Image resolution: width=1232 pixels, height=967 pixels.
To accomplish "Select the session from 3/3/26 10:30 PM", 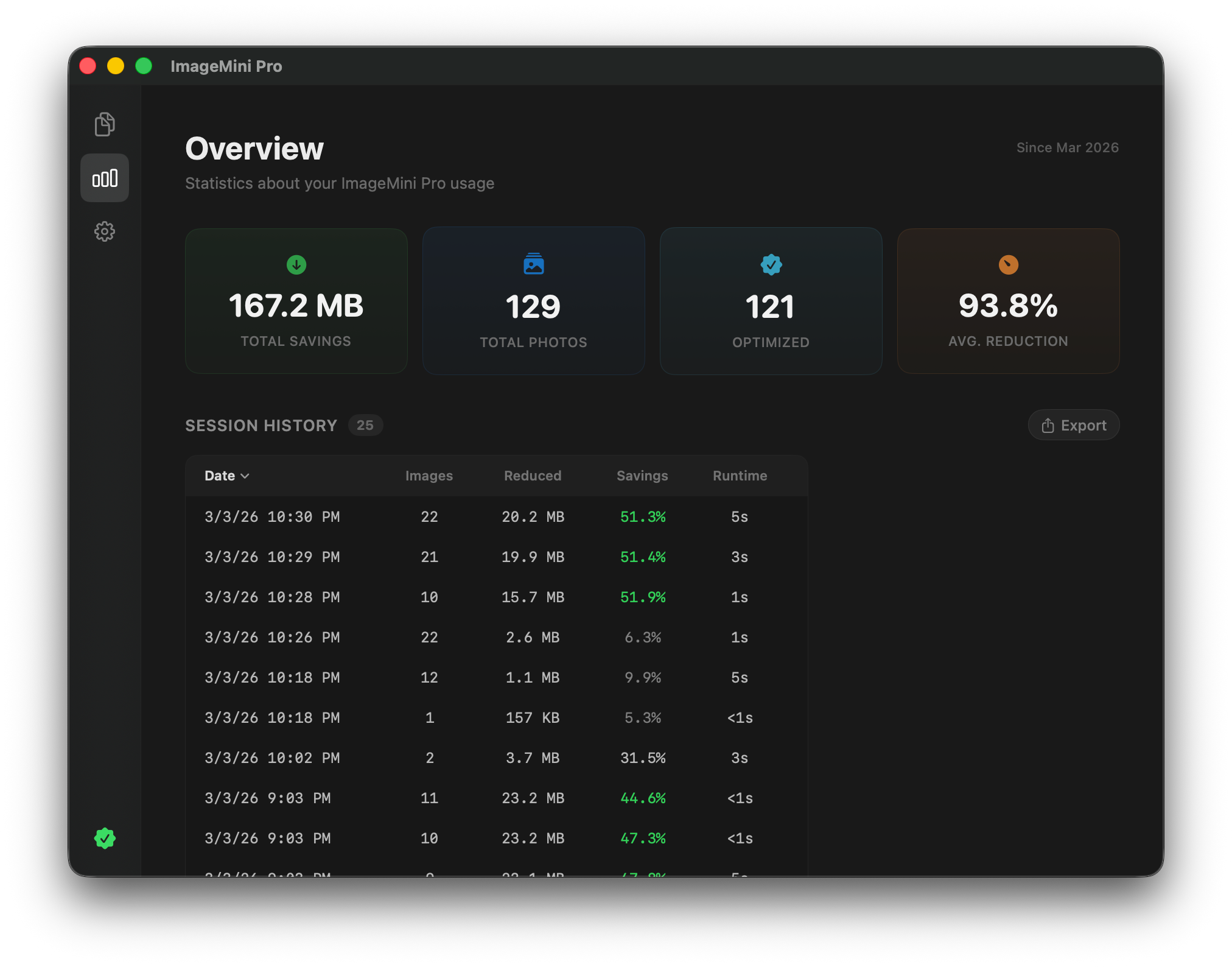I will [x=272, y=516].
